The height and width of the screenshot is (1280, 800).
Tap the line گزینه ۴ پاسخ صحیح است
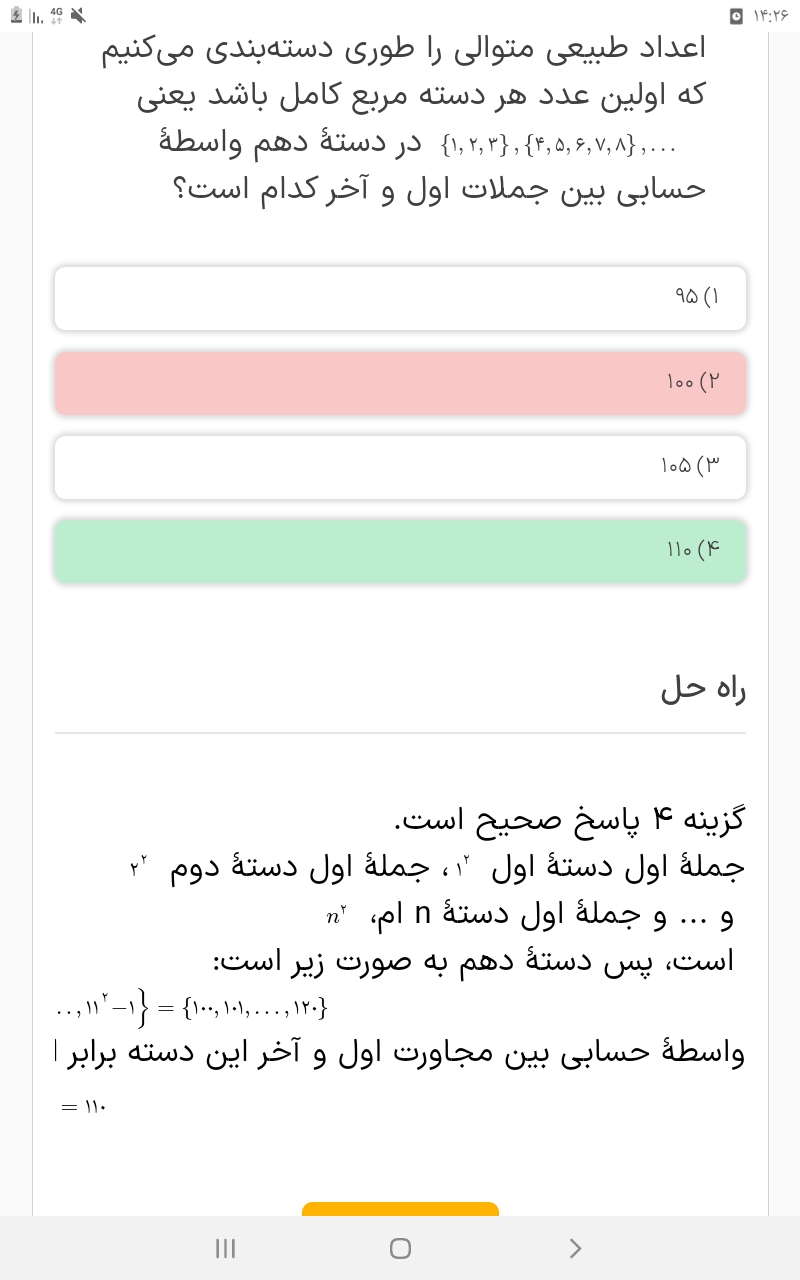[x=570, y=821]
